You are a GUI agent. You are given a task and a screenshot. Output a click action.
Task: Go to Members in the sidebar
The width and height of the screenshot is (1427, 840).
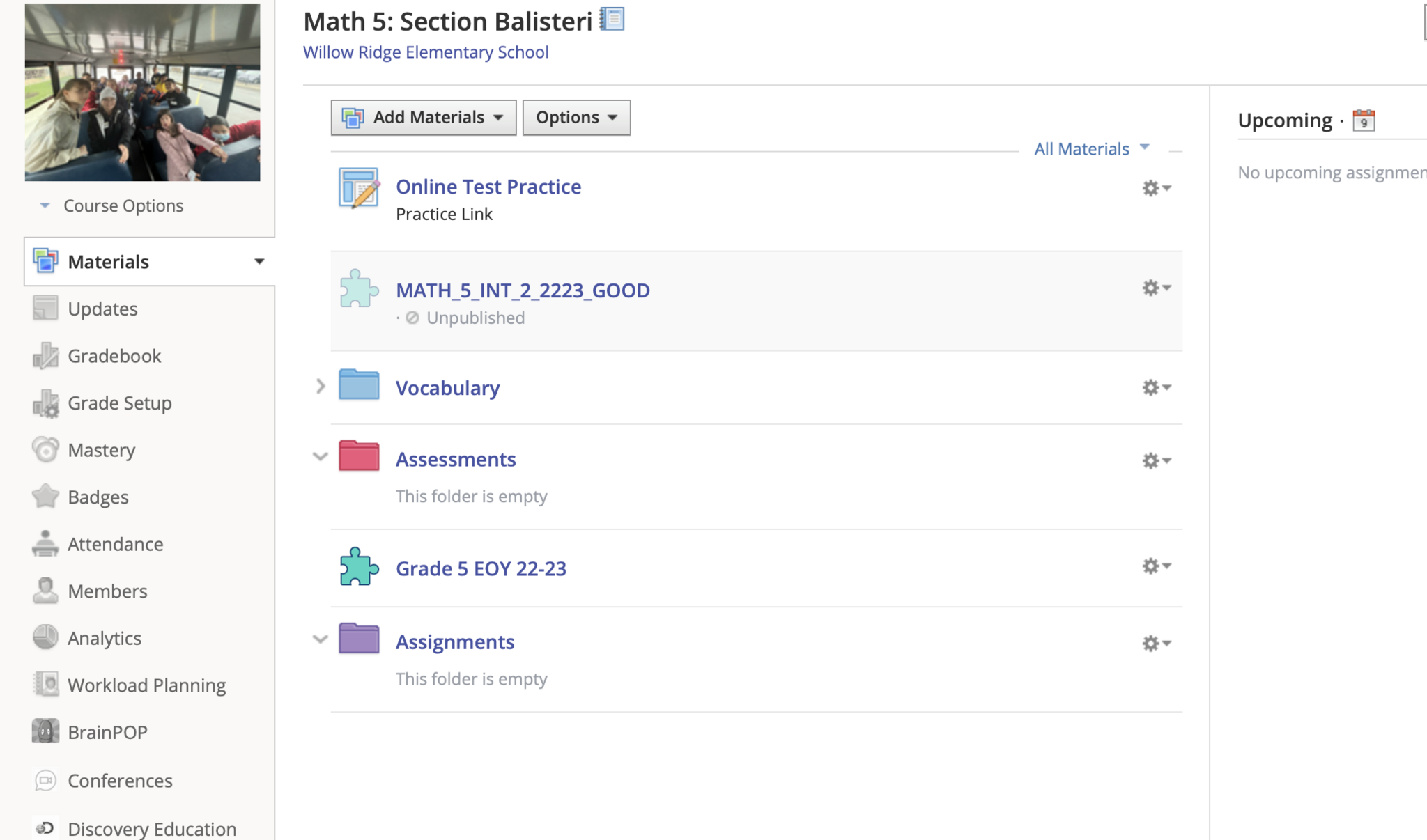coord(107,591)
